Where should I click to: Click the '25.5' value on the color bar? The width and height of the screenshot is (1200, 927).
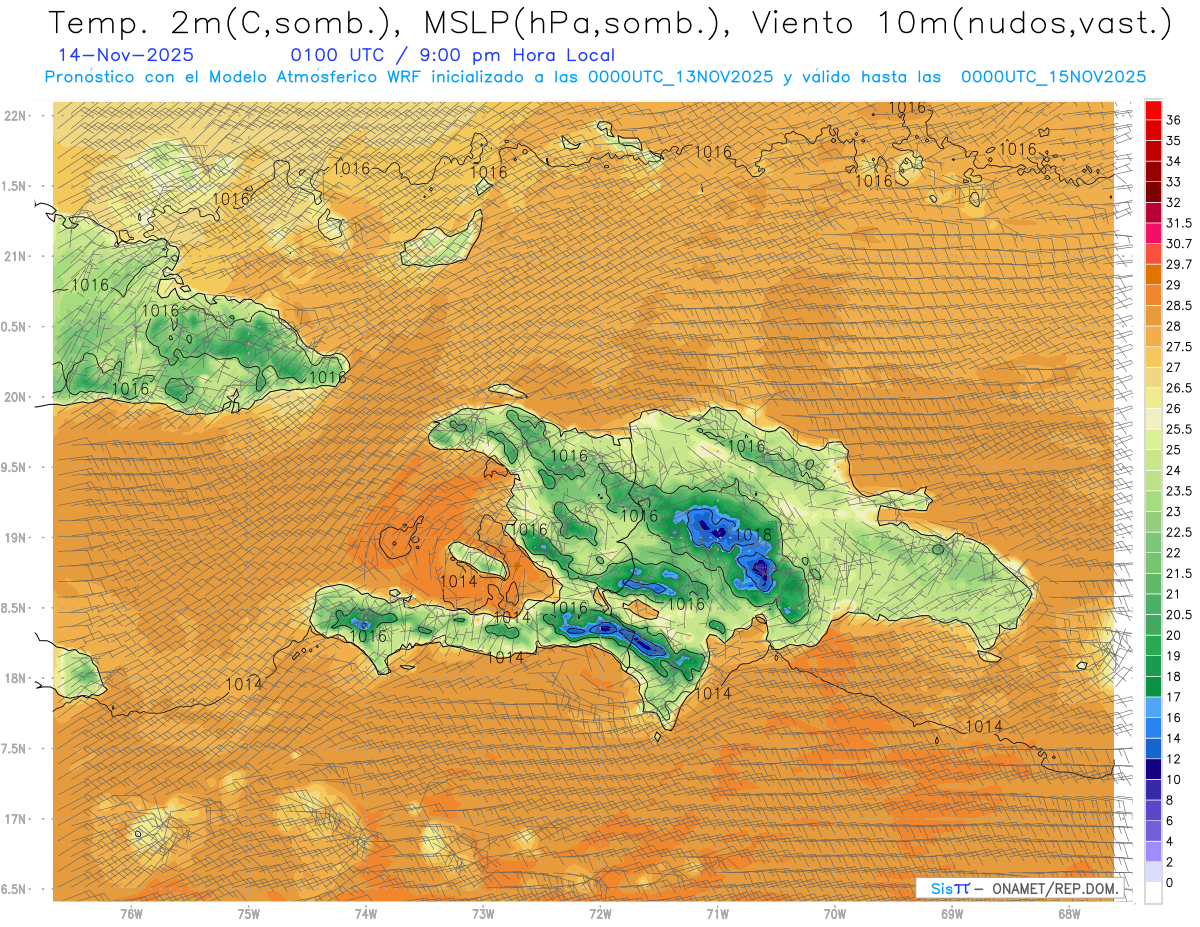[x=1178, y=429]
